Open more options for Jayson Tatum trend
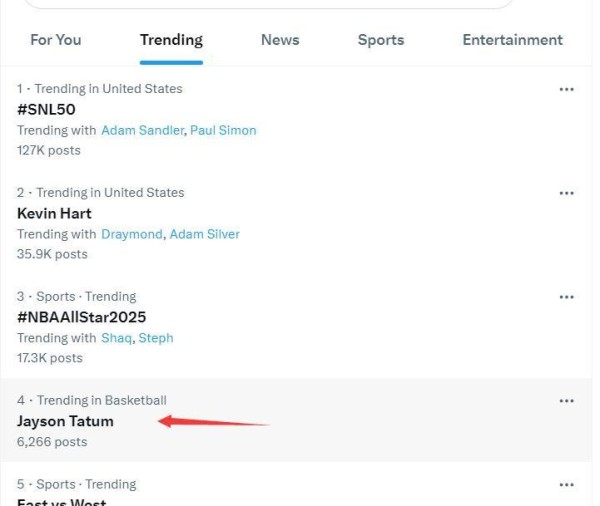Viewport: 600px width, 506px height. click(x=566, y=401)
